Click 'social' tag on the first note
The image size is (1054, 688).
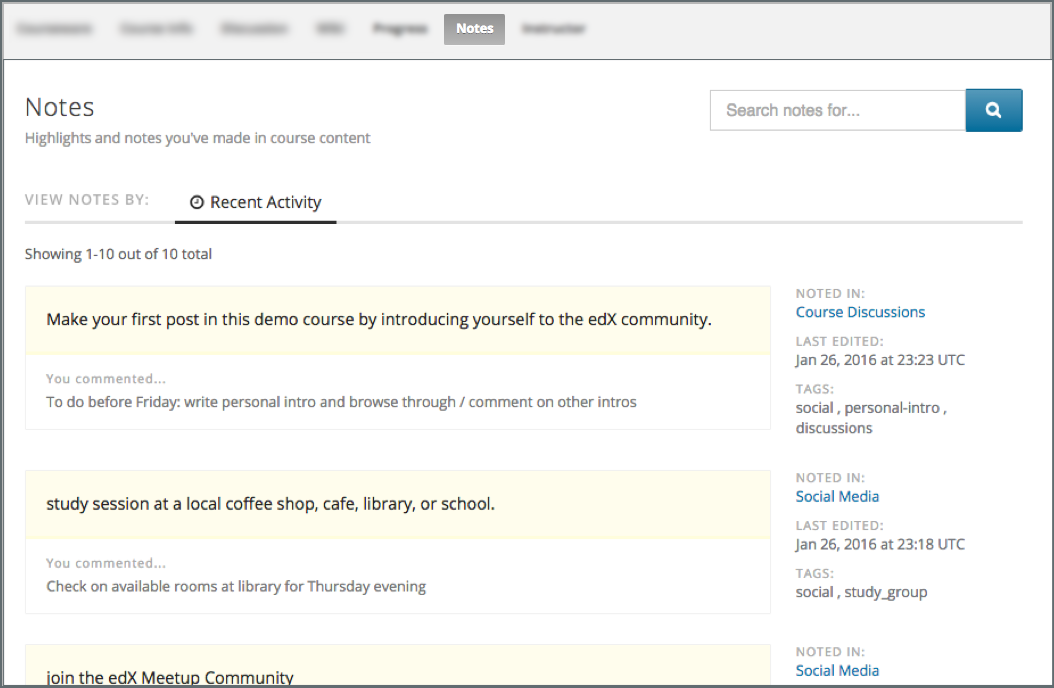[x=814, y=408]
